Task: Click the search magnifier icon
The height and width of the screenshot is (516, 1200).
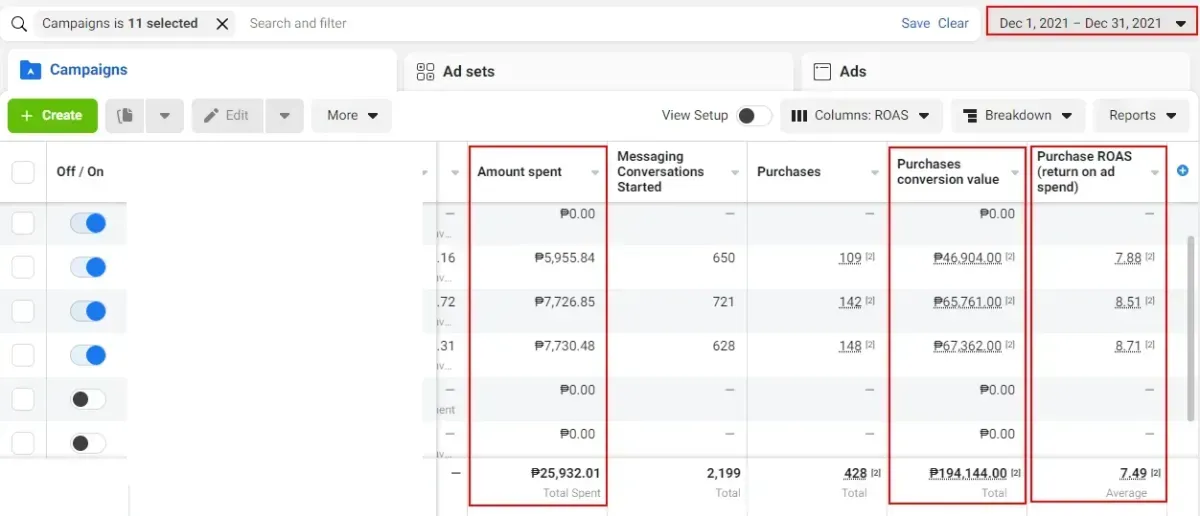Action: 18,24
